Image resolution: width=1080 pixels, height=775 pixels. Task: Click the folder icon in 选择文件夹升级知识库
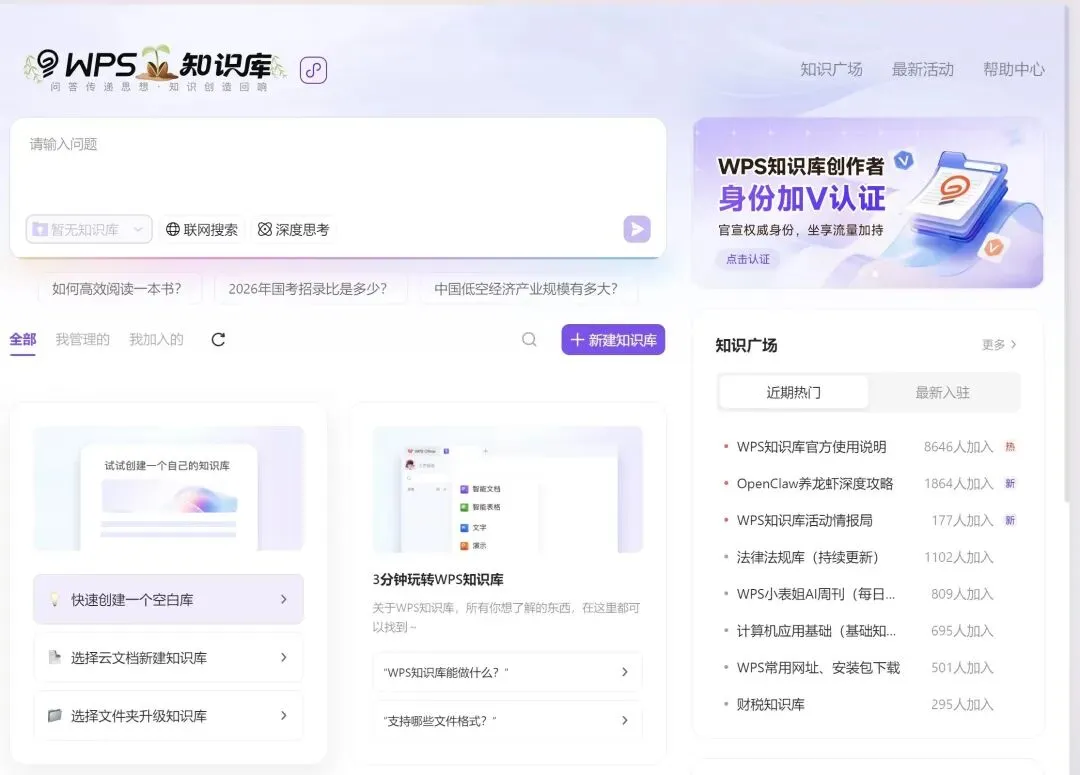click(x=54, y=716)
